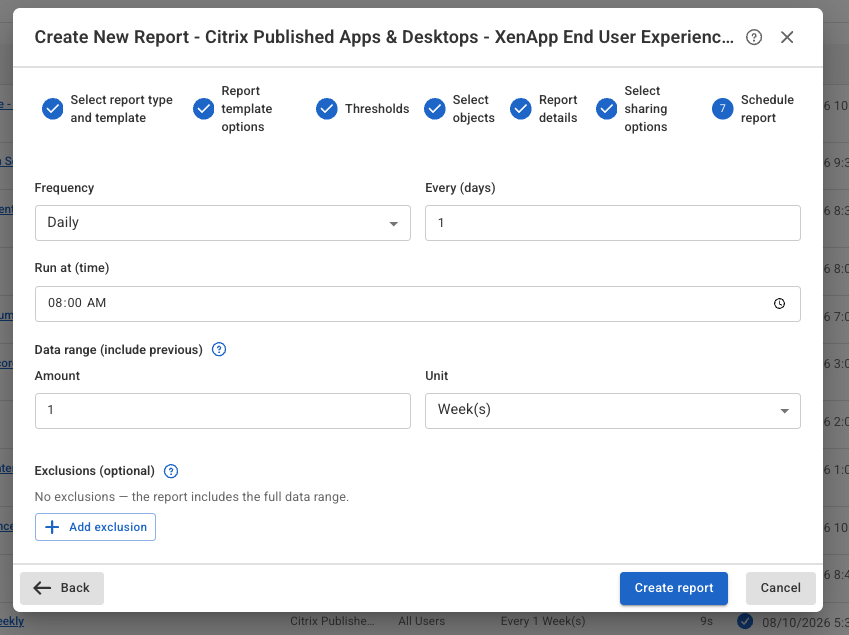The width and height of the screenshot is (849, 635).
Task: Click the 'Data range (include previous)' label
Action: [x=119, y=350]
